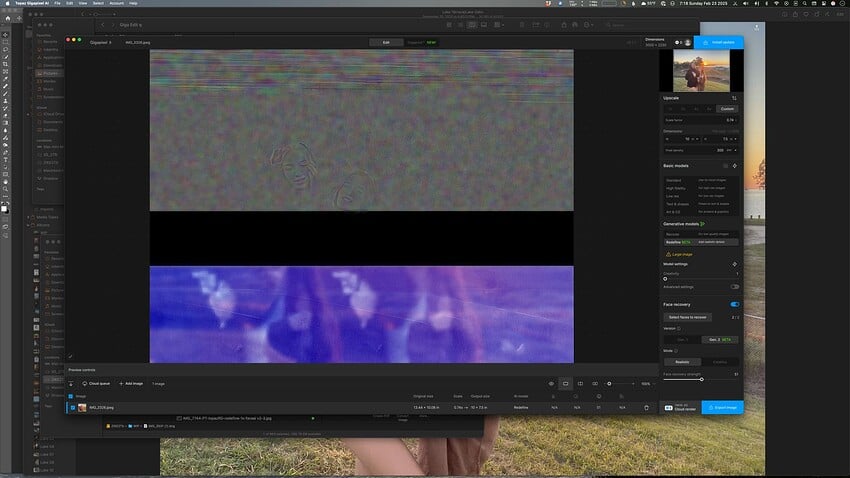The image size is (850, 478).
Task: Click the crop icon beside Upscale heading
Action: pyautogui.click(x=735, y=98)
